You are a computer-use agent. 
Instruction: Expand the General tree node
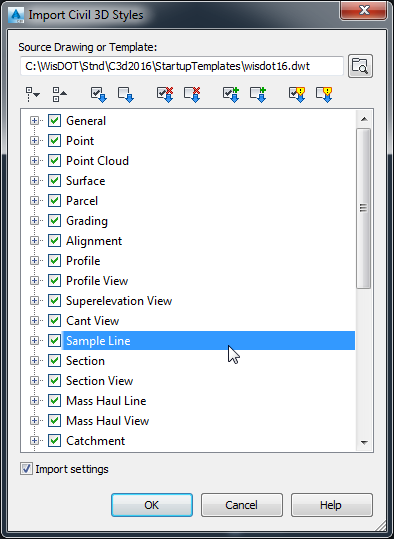[x=34, y=121]
